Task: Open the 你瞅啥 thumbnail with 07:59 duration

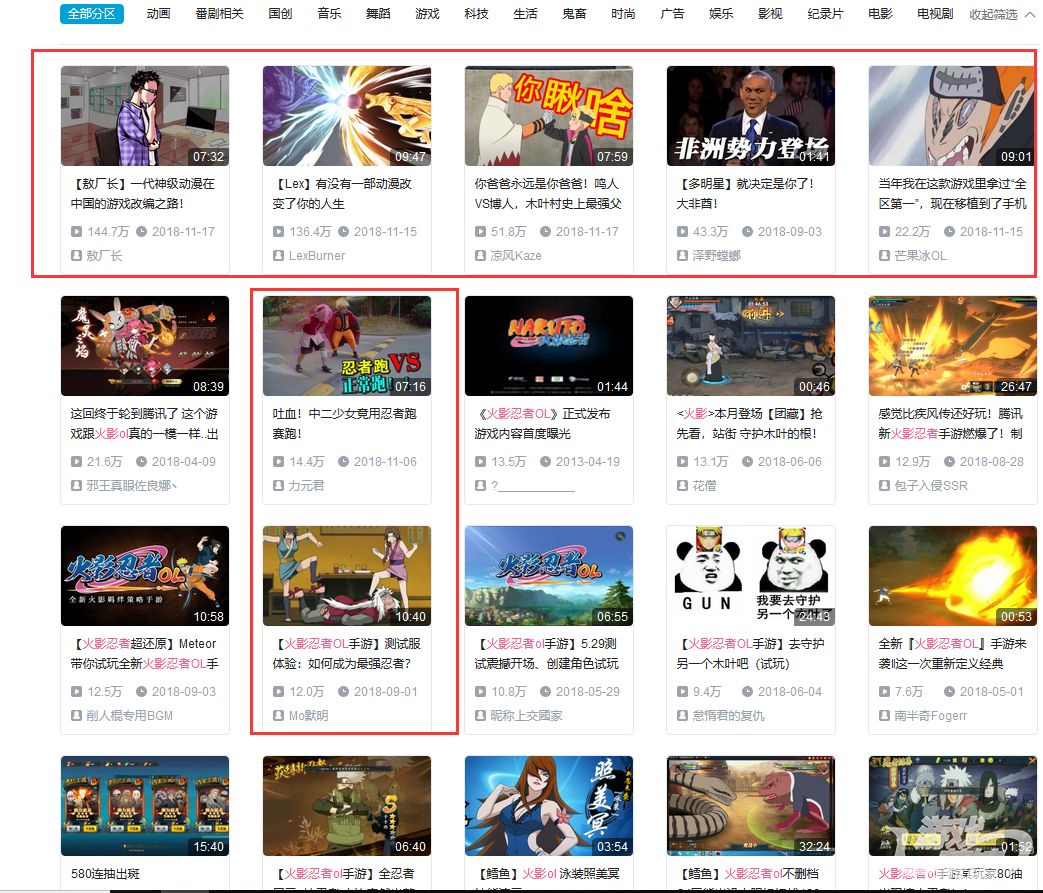Action: tap(549, 116)
